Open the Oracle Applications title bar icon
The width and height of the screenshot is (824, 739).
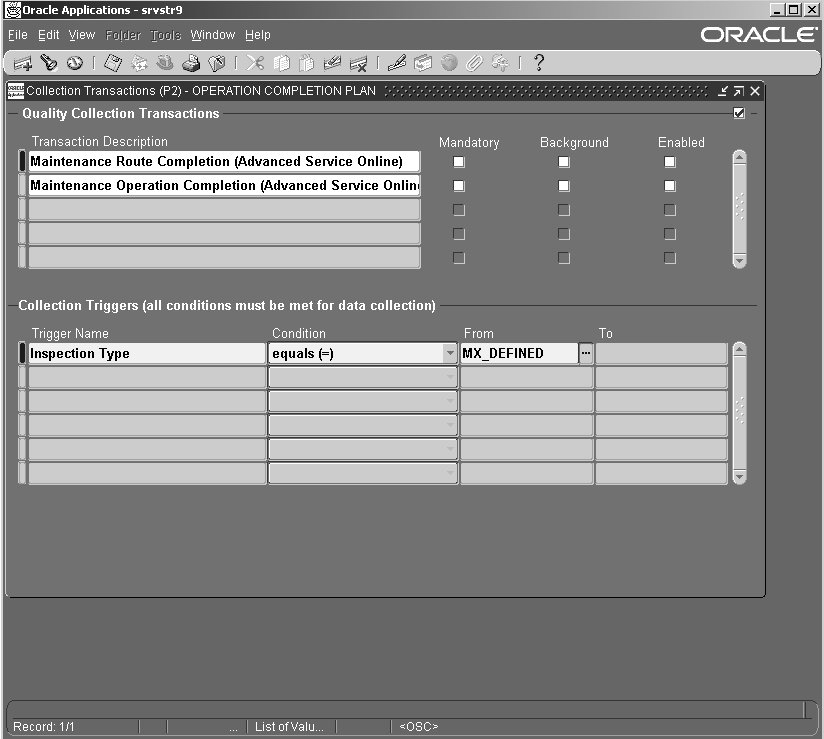(x=13, y=10)
